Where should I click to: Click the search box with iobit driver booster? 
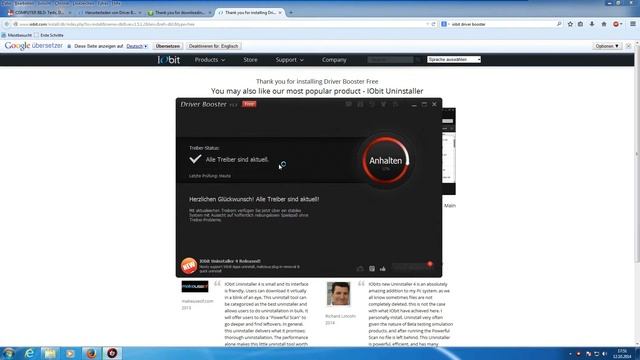[504, 24]
